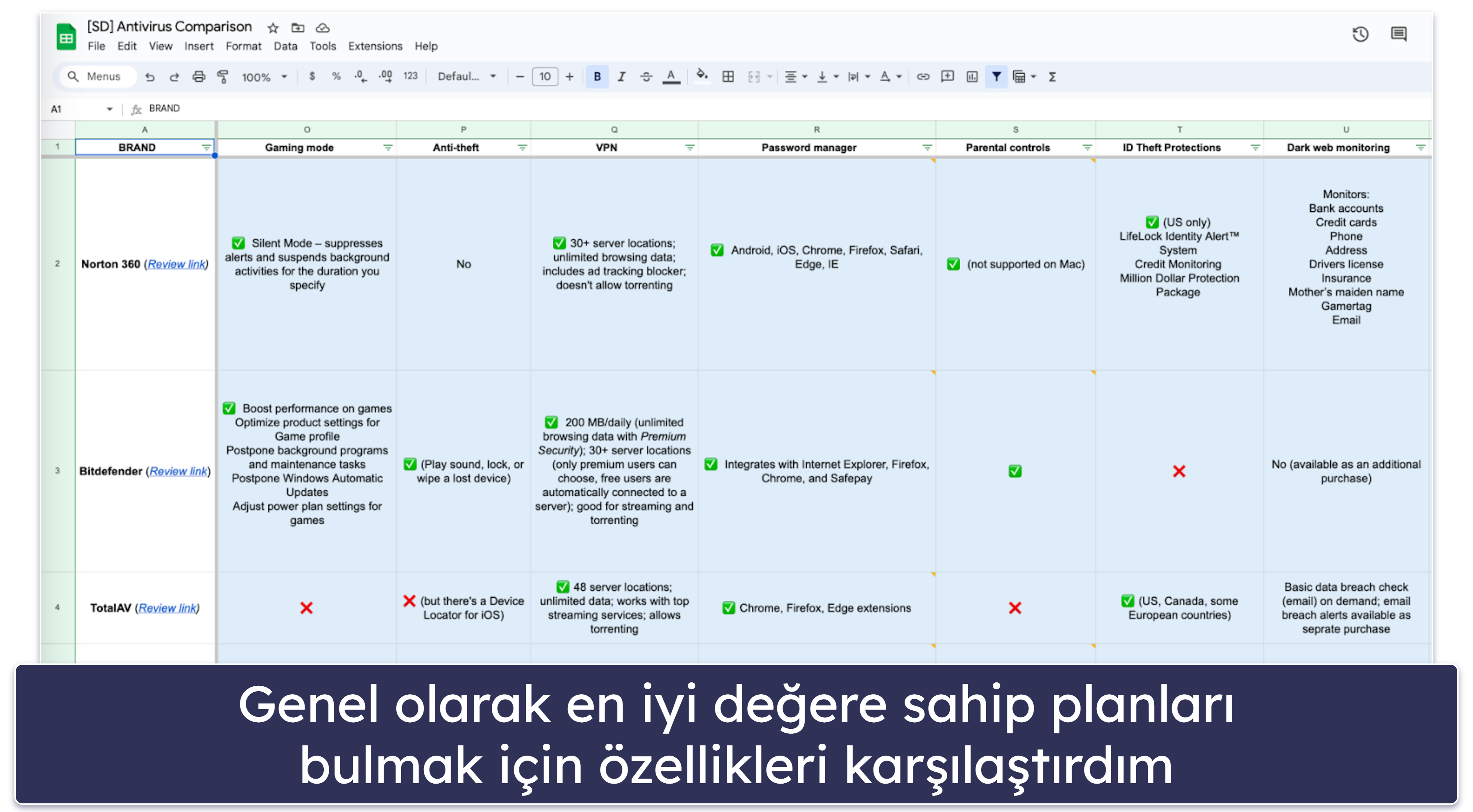Format as currency dollar sign
The image size is (1473, 812).
click(311, 76)
